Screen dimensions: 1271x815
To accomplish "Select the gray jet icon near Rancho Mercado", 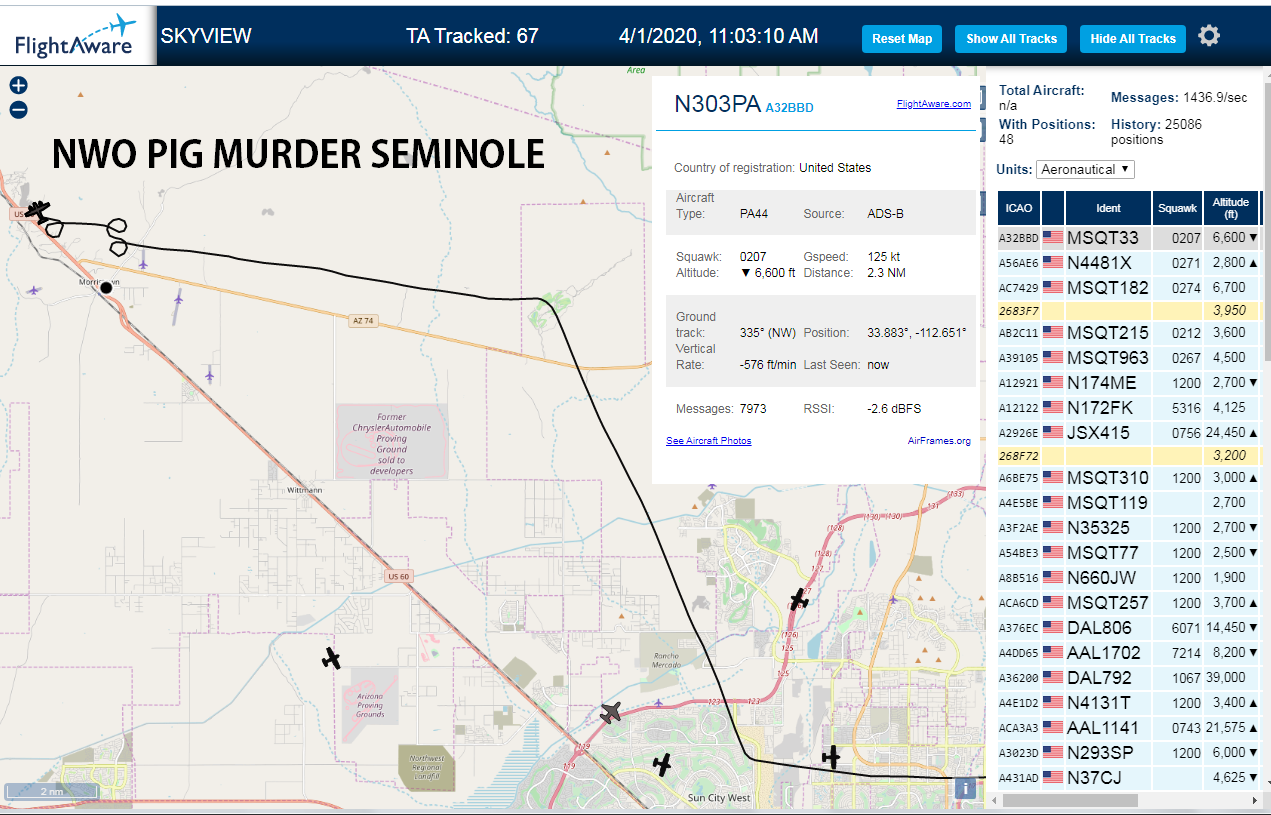I will (612, 713).
